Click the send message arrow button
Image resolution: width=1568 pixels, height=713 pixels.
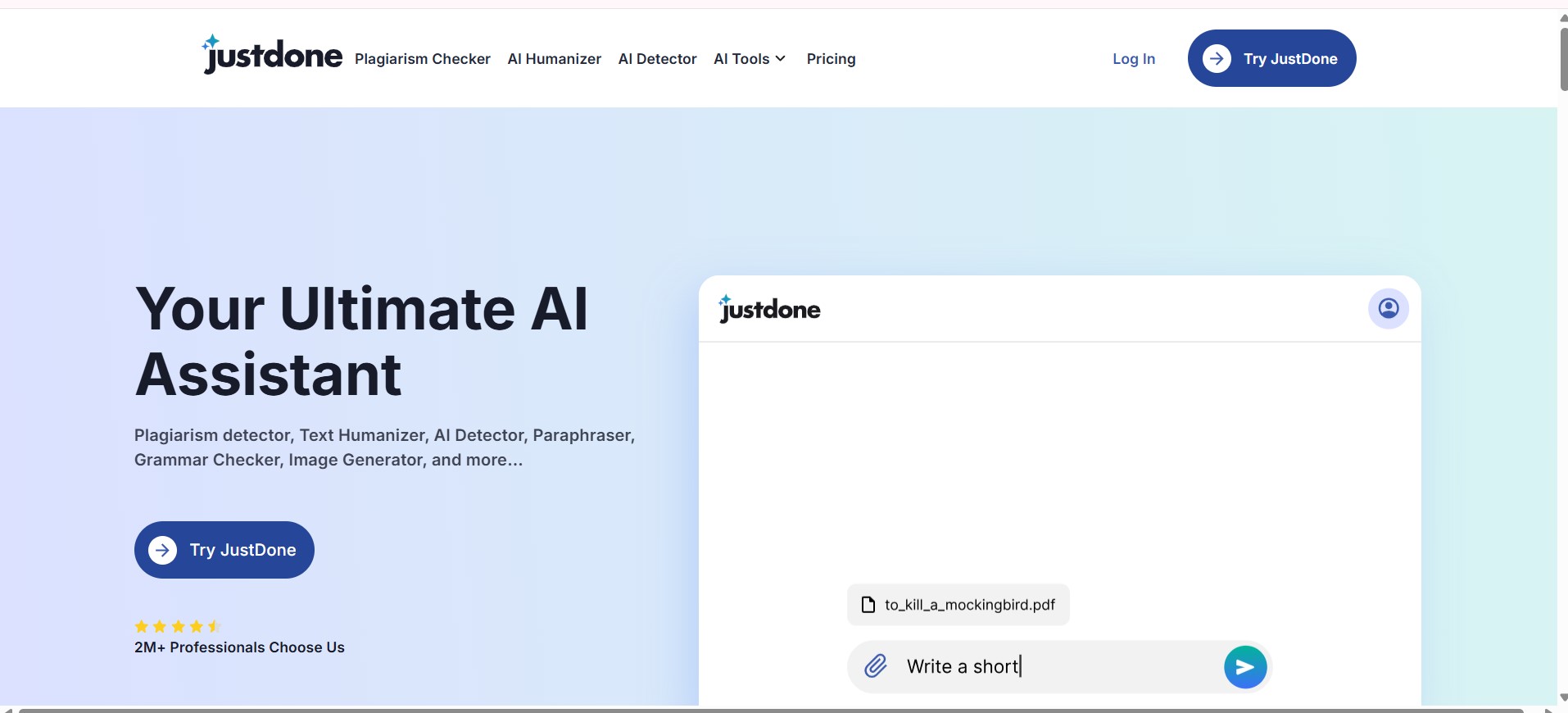[1245, 667]
